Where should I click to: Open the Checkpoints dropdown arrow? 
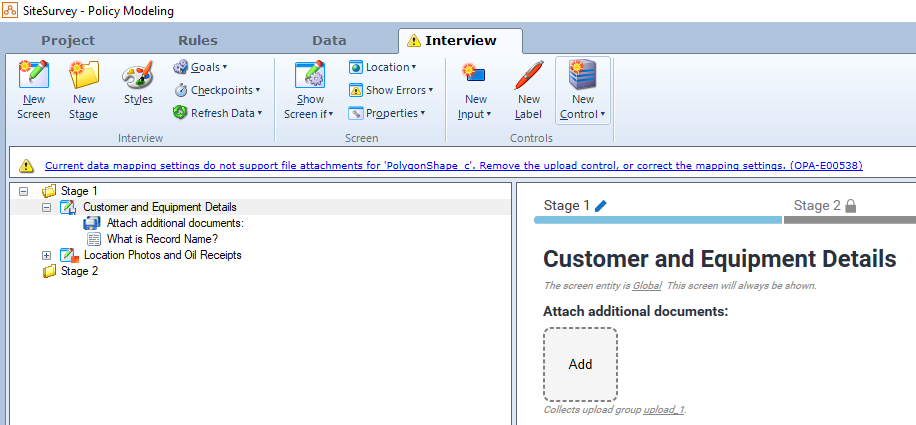click(258, 90)
